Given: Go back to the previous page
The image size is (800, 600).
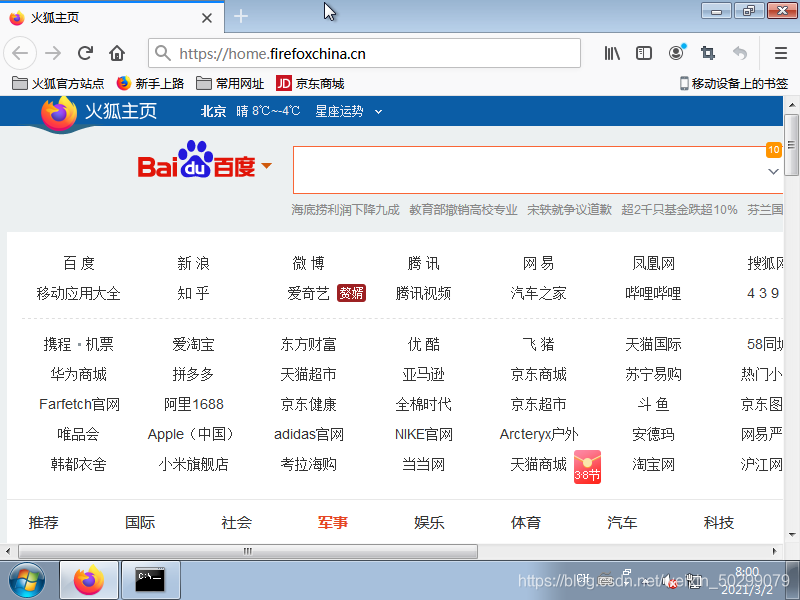Looking at the screenshot, I should point(20,53).
